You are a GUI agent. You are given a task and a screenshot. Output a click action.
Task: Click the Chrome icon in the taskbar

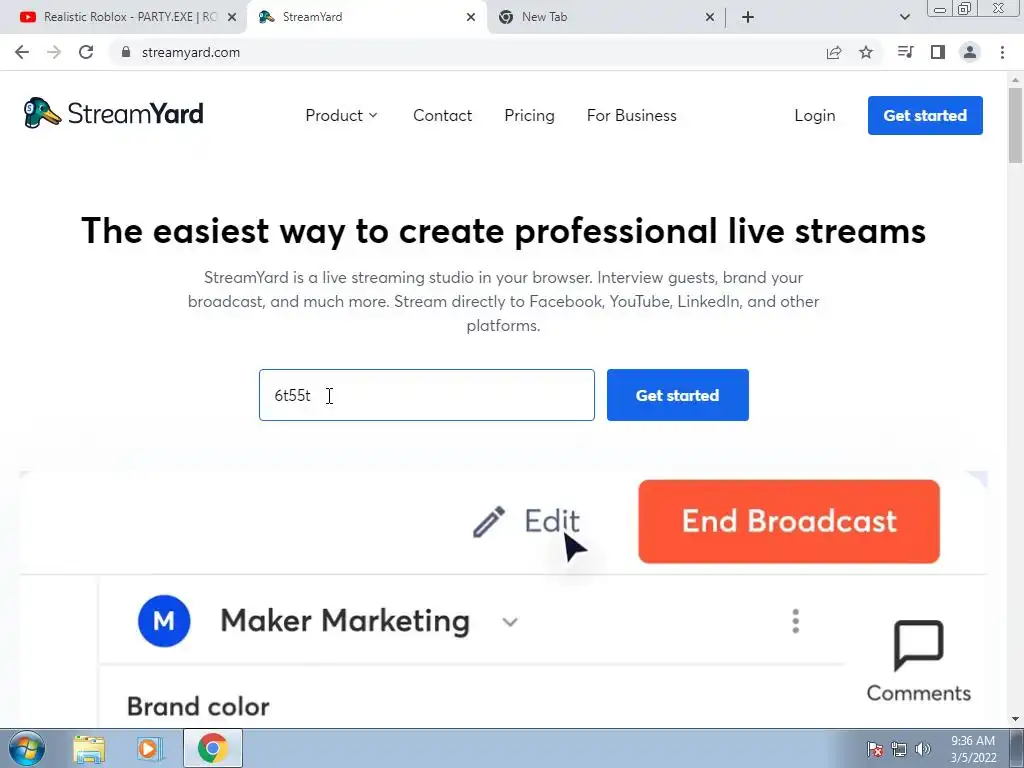click(213, 748)
